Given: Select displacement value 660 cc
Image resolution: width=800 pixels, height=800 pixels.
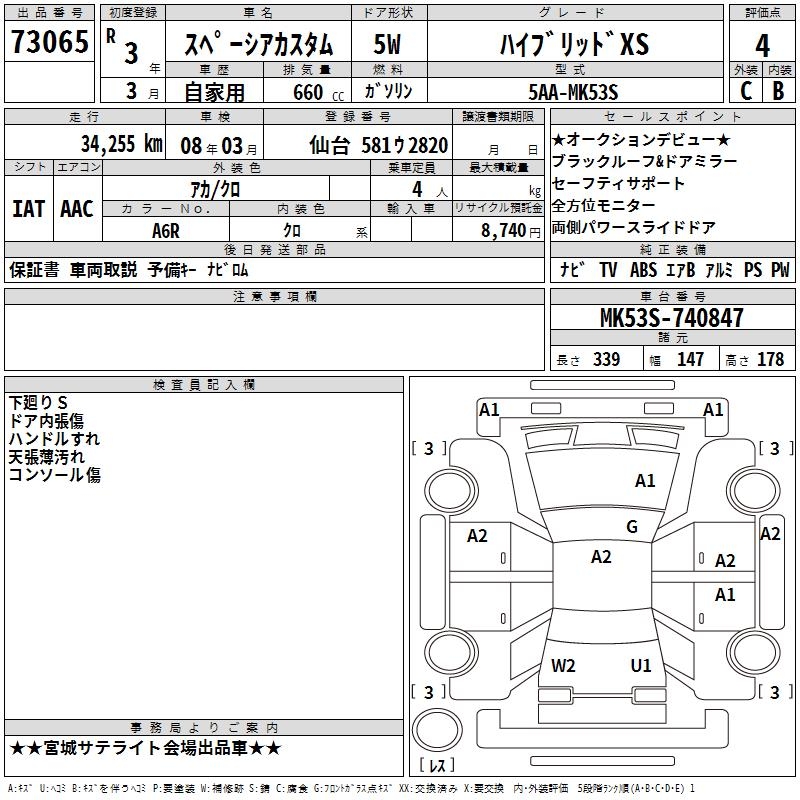Looking at the screenshot, I should [x=318, y=92].
